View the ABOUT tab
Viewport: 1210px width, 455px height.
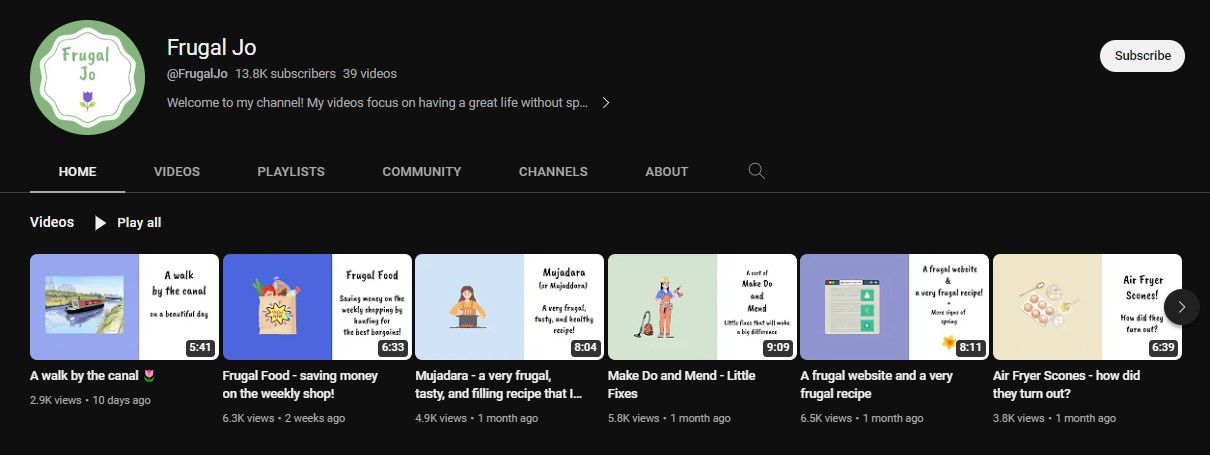click(x=667, y=171)
